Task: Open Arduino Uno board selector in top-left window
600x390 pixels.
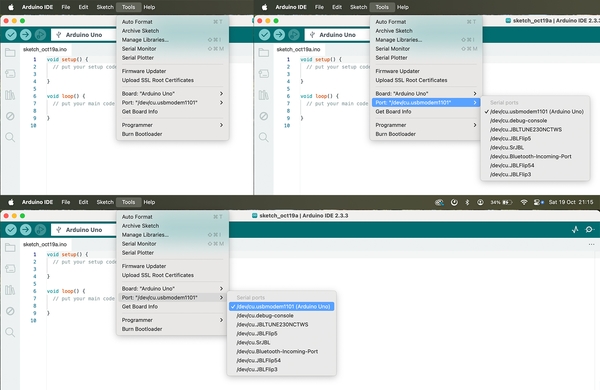Action: coord(84,35)
